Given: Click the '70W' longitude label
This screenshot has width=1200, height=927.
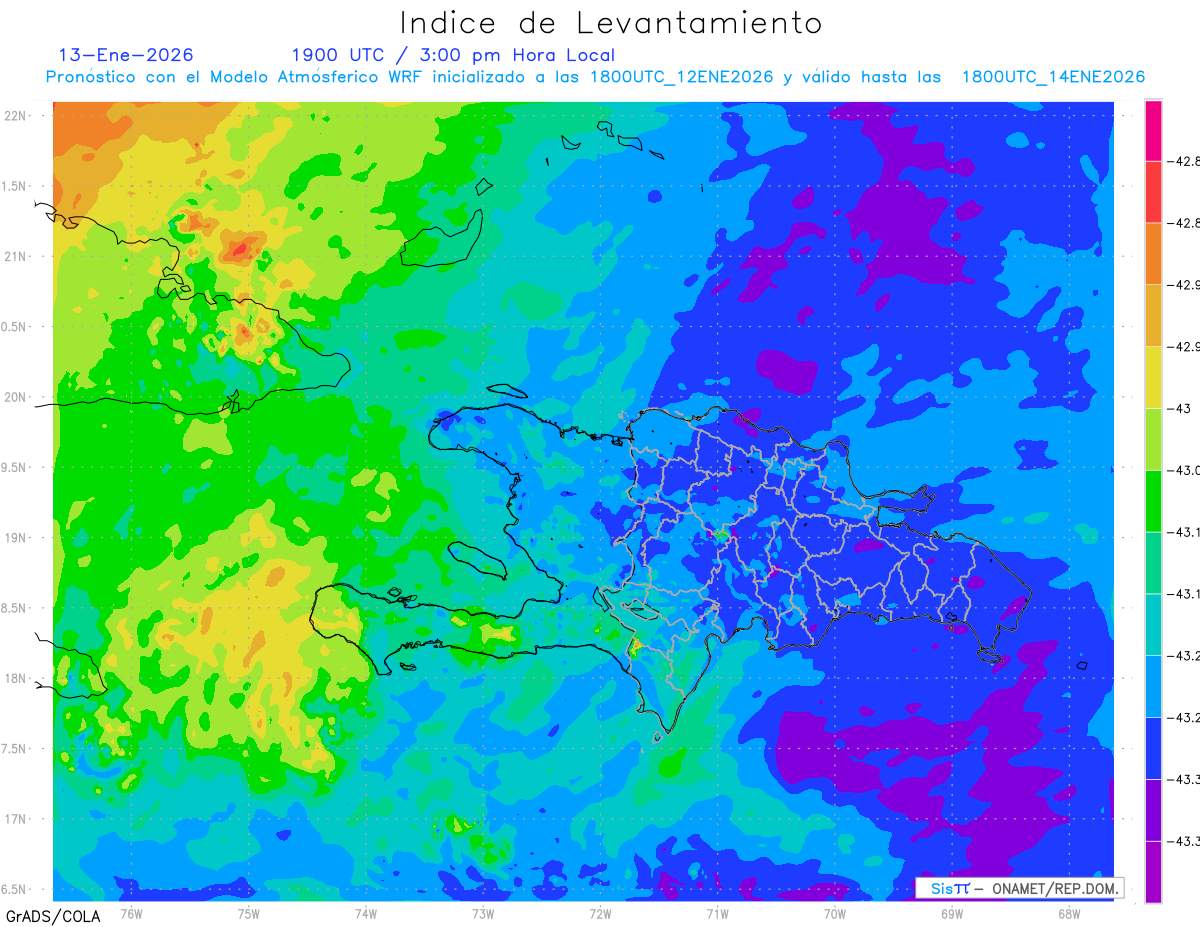Looking at the screenshot, I should click(835, 913).
